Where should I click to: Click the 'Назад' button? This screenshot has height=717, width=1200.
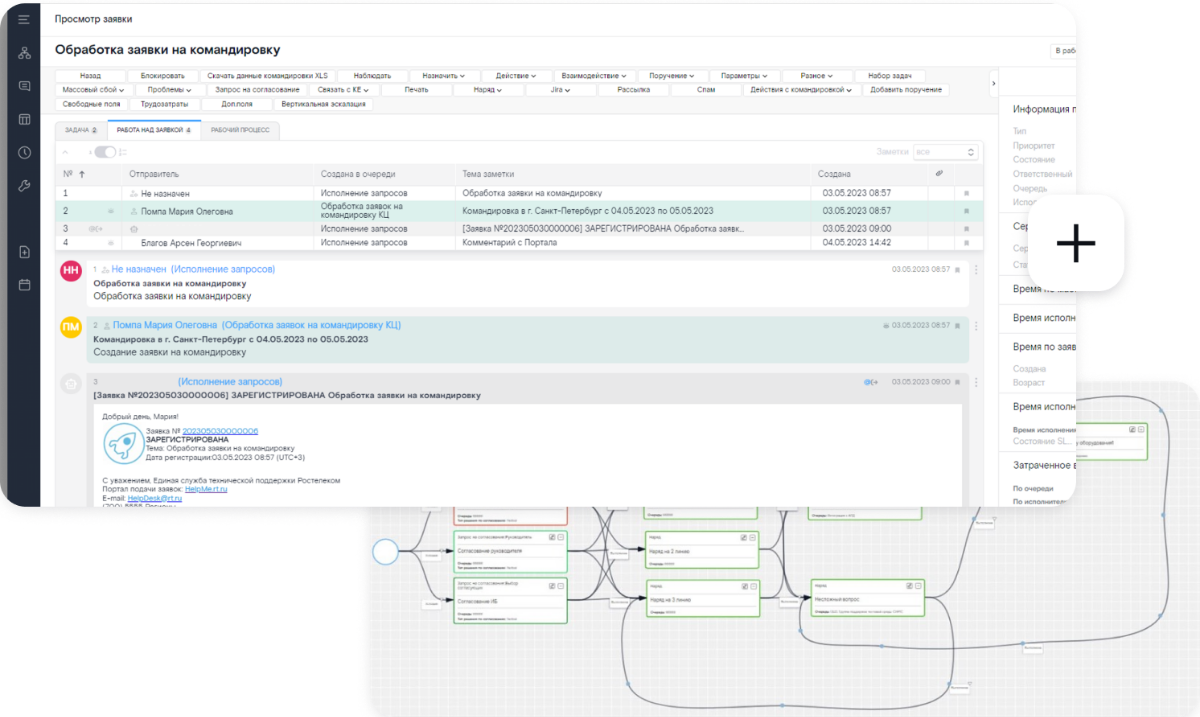pyautogui.click(x=91, y=76)
